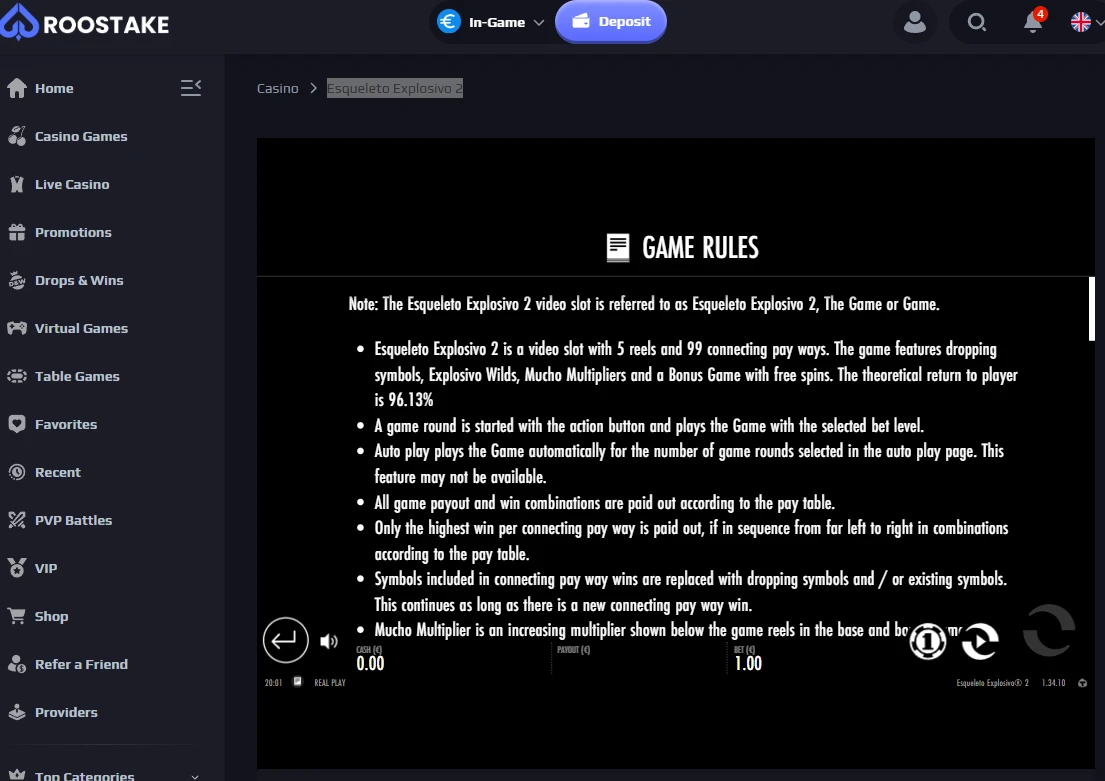This screenshot has height=781, width=1105.
Task: Click the Roostake logo
Action: click(x=85, y=23)
